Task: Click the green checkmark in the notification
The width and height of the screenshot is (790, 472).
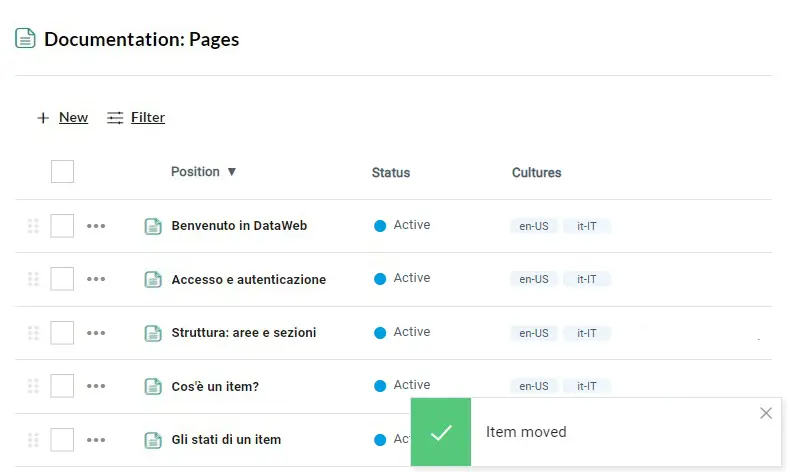Action: [441, 432]
